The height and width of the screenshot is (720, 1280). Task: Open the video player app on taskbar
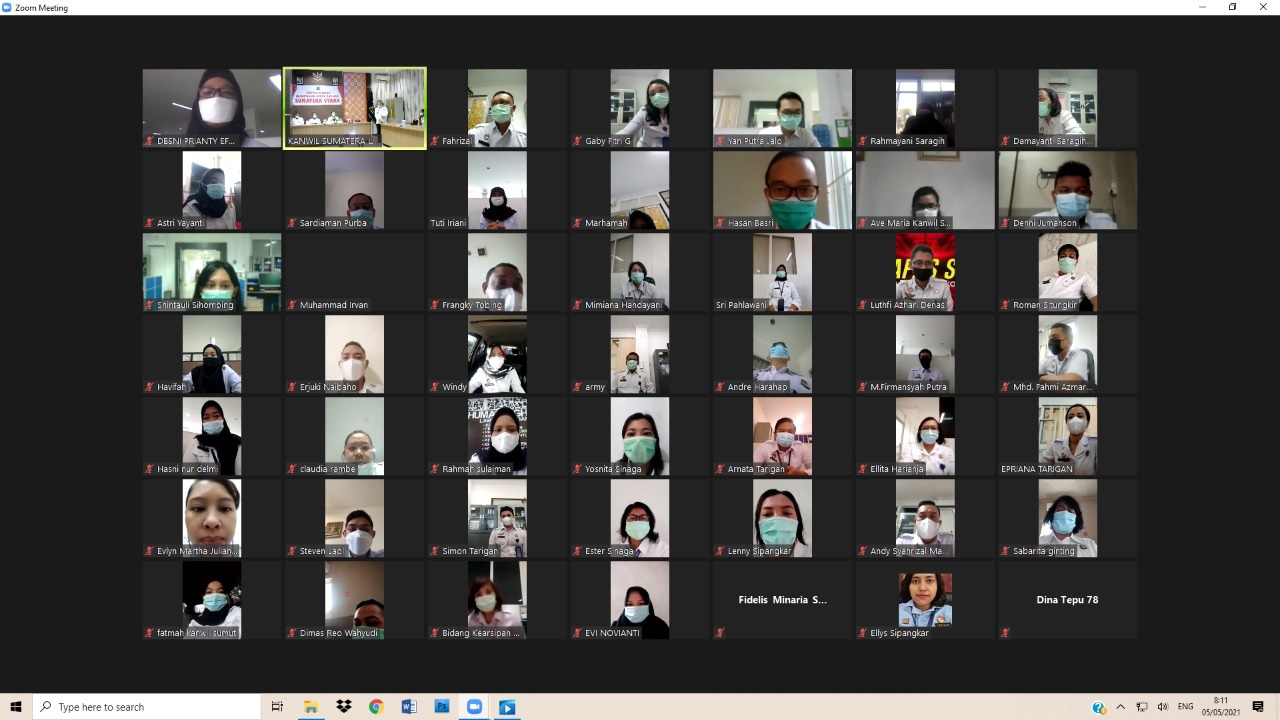[x=507, y=707]
